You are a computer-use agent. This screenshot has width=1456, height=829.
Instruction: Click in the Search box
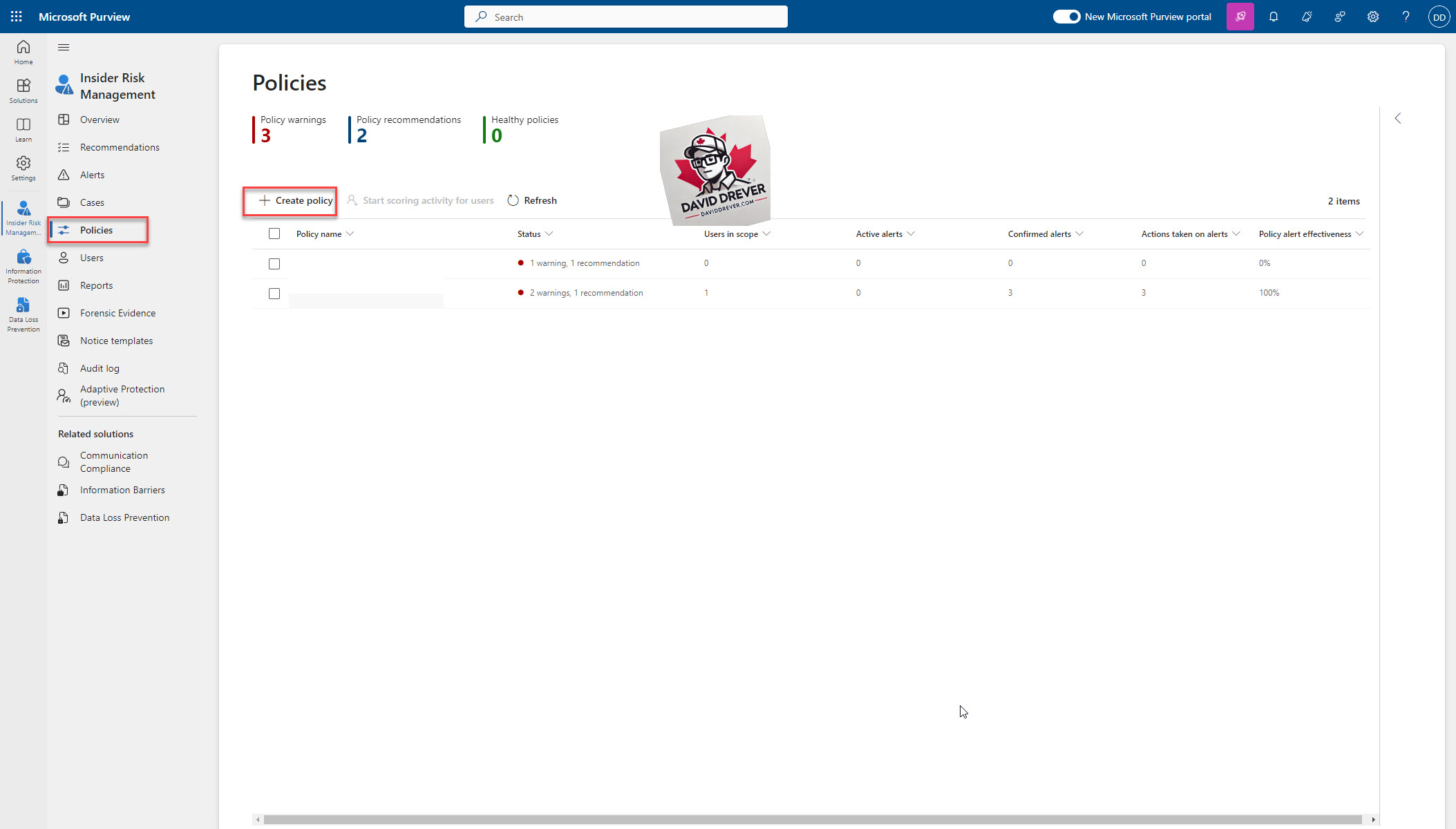click(626, 17)
